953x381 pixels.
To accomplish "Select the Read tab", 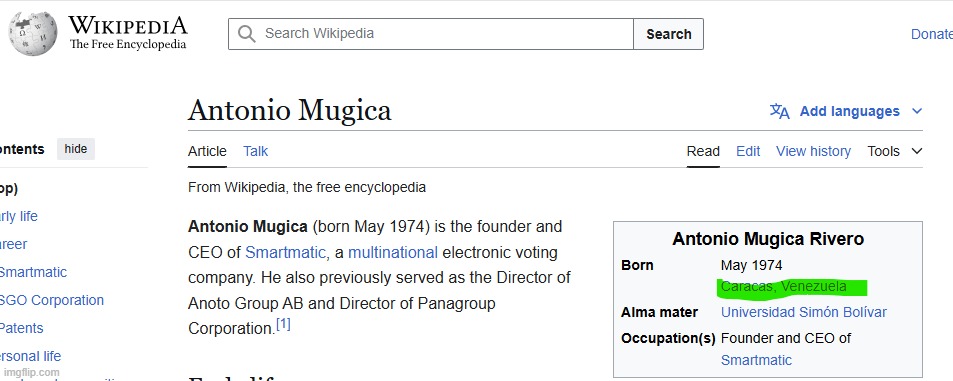I will coord(703,151).
